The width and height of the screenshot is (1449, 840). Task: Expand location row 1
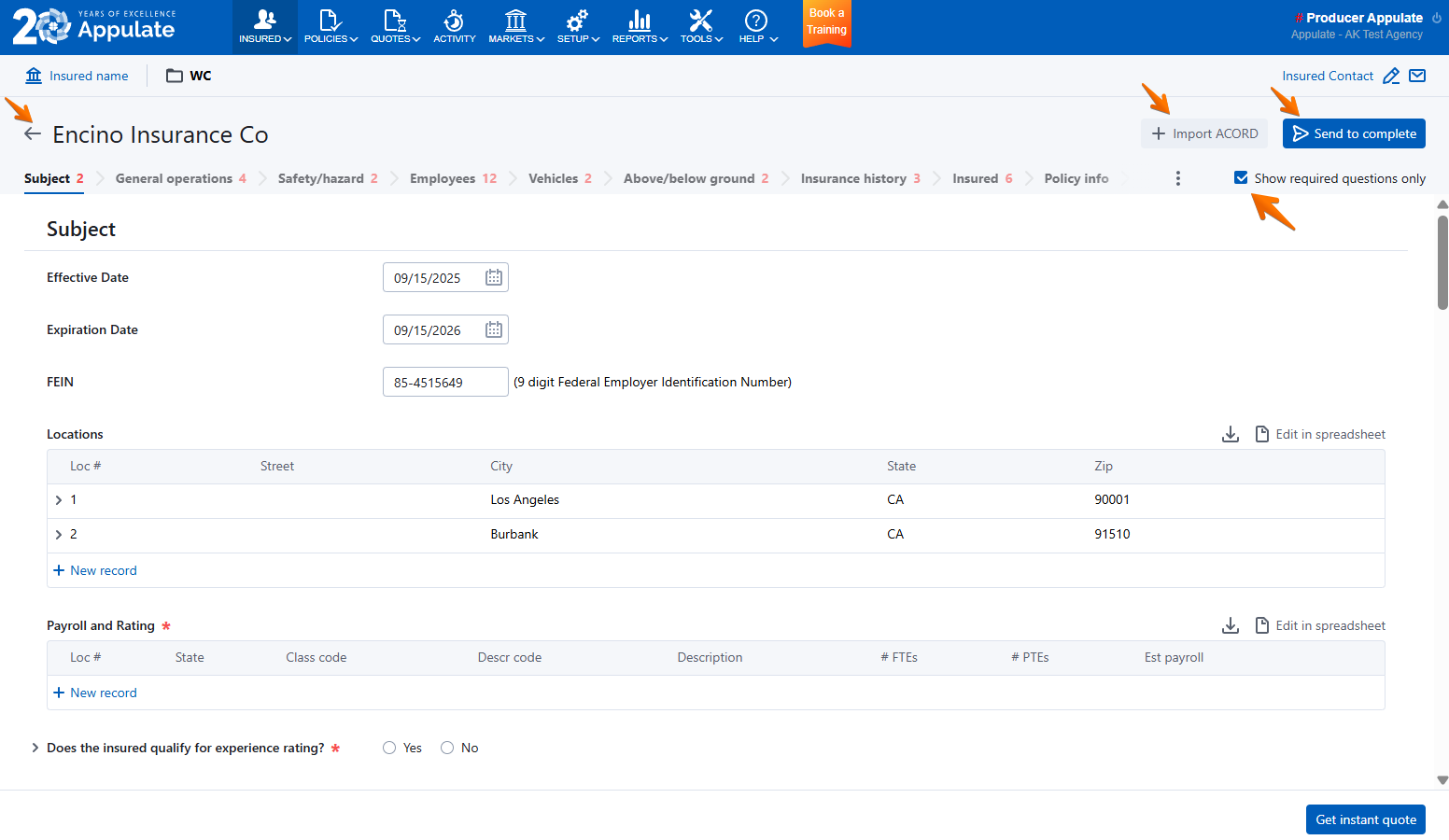(x=59, y=500)
